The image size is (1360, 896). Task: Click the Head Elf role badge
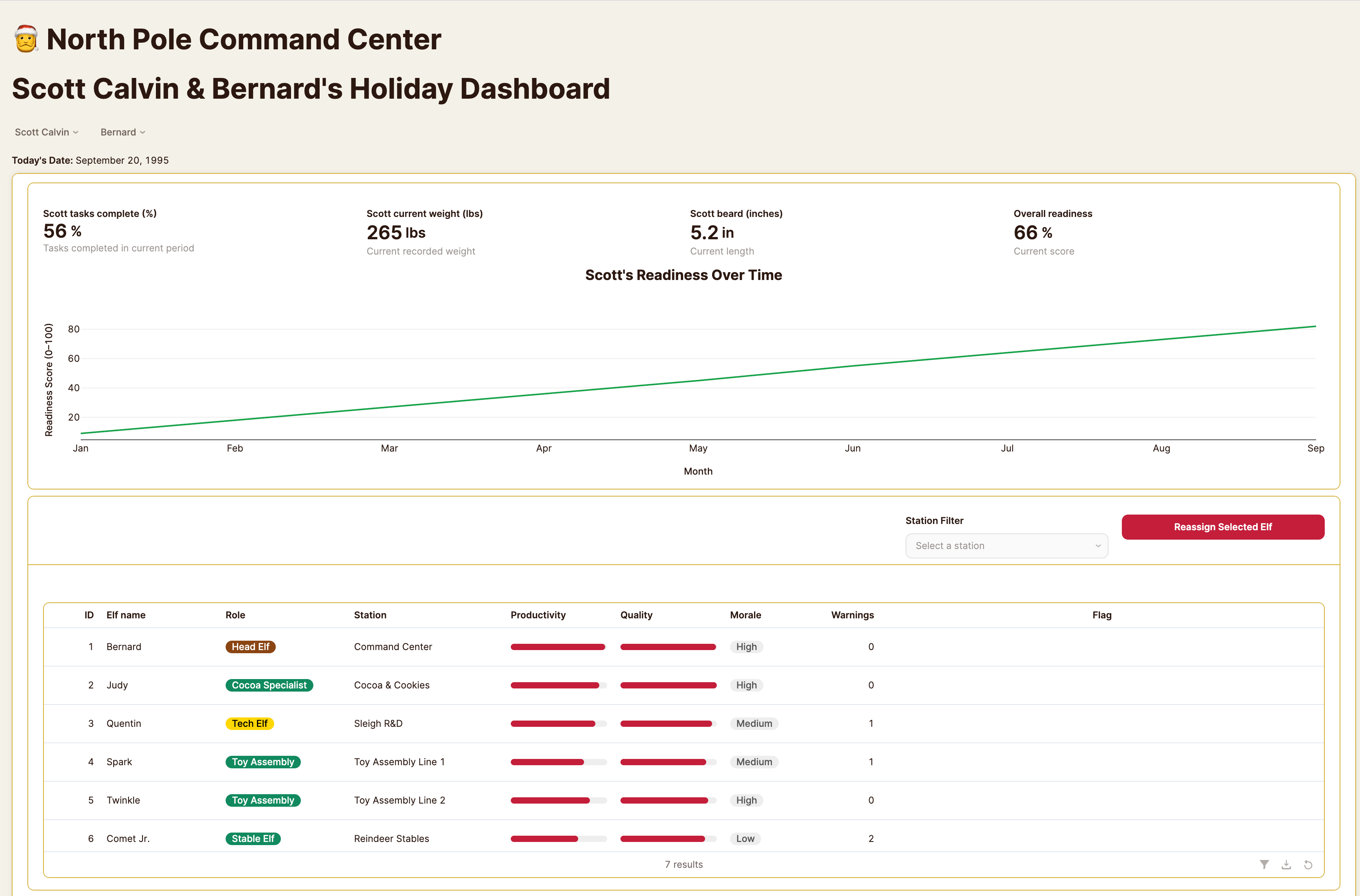[250, 647]
